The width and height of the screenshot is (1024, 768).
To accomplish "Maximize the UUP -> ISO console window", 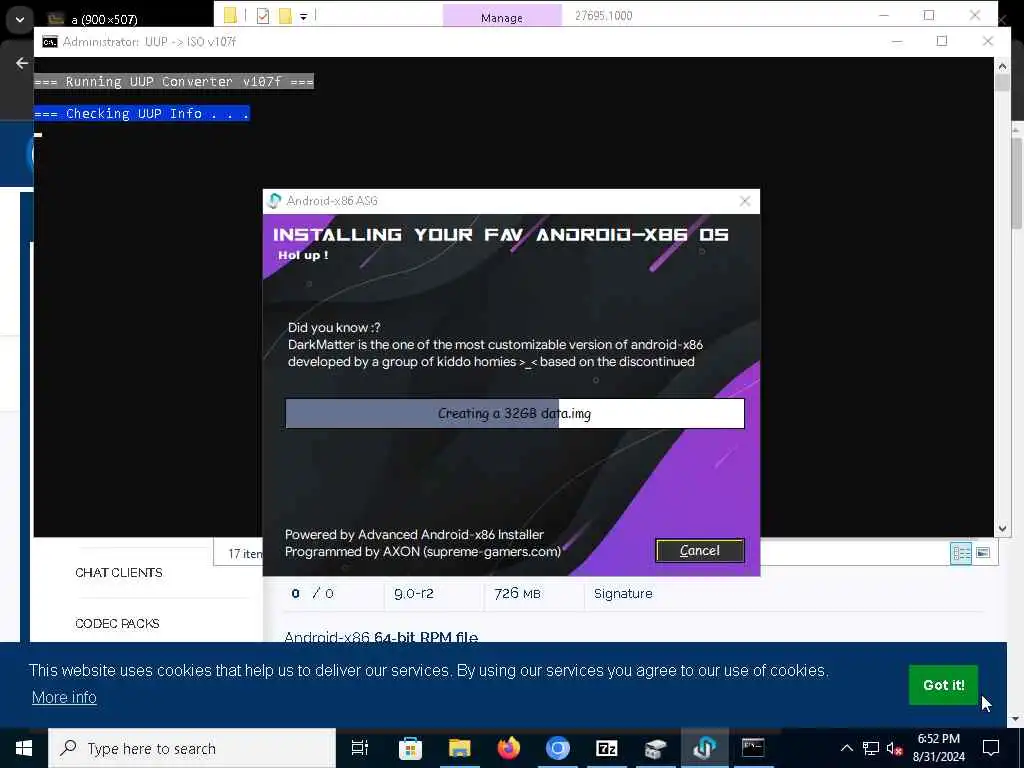I will point(941,41).
